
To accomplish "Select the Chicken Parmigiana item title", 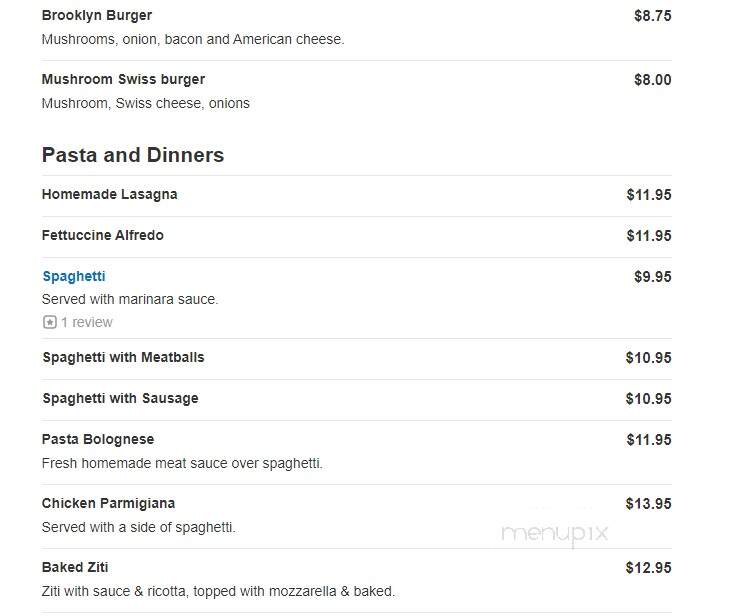I will tap(108, 503).
